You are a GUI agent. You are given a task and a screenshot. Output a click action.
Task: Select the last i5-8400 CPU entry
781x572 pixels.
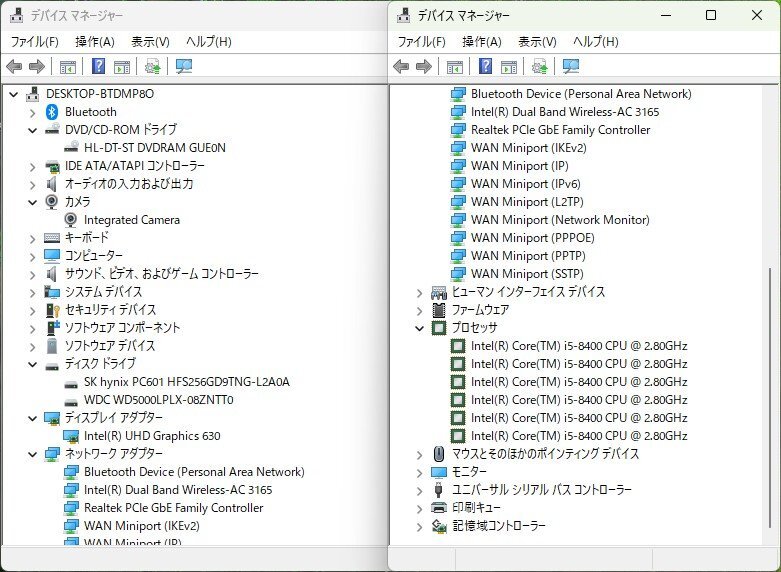[579, 436]
